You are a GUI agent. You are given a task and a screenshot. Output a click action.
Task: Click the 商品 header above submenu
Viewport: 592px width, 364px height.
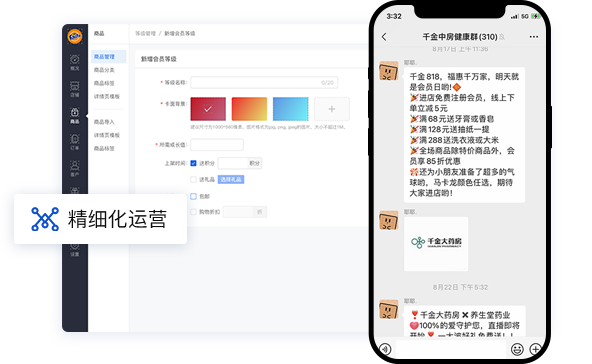click(x=99, y=34)
